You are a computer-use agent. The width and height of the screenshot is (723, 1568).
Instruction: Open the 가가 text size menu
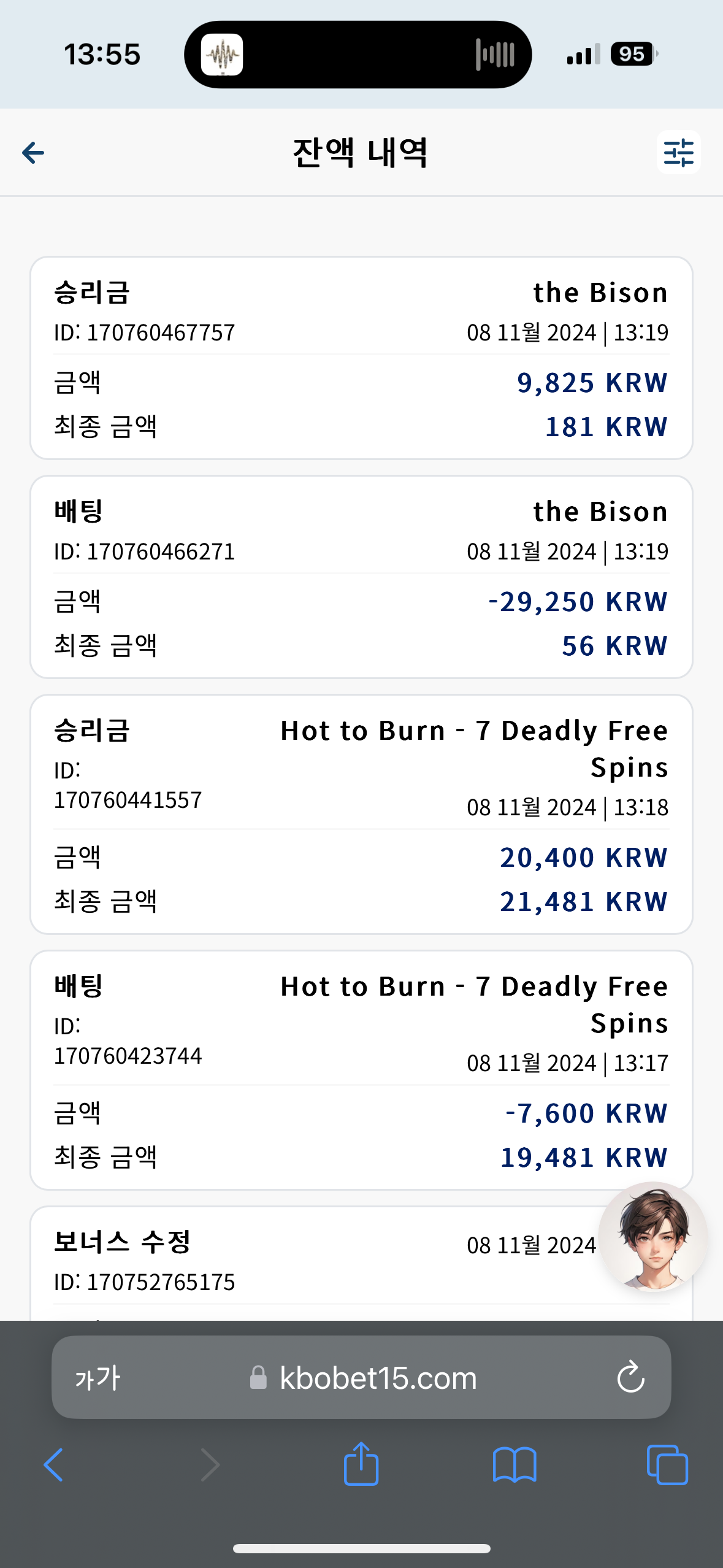[x=98, y=1378]
